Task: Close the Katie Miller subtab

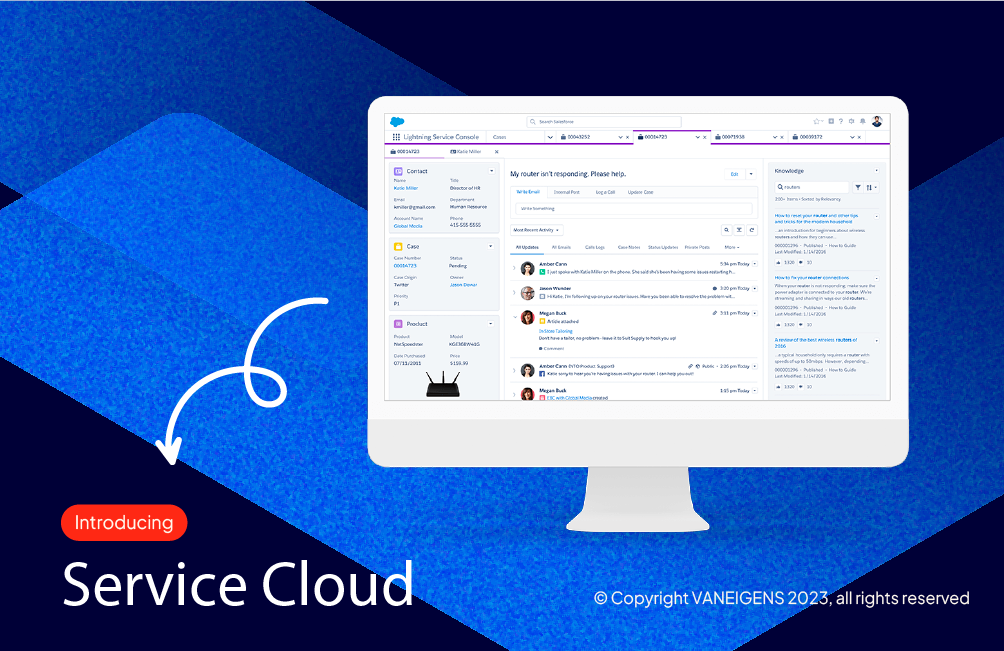Action: pos(496,152)
